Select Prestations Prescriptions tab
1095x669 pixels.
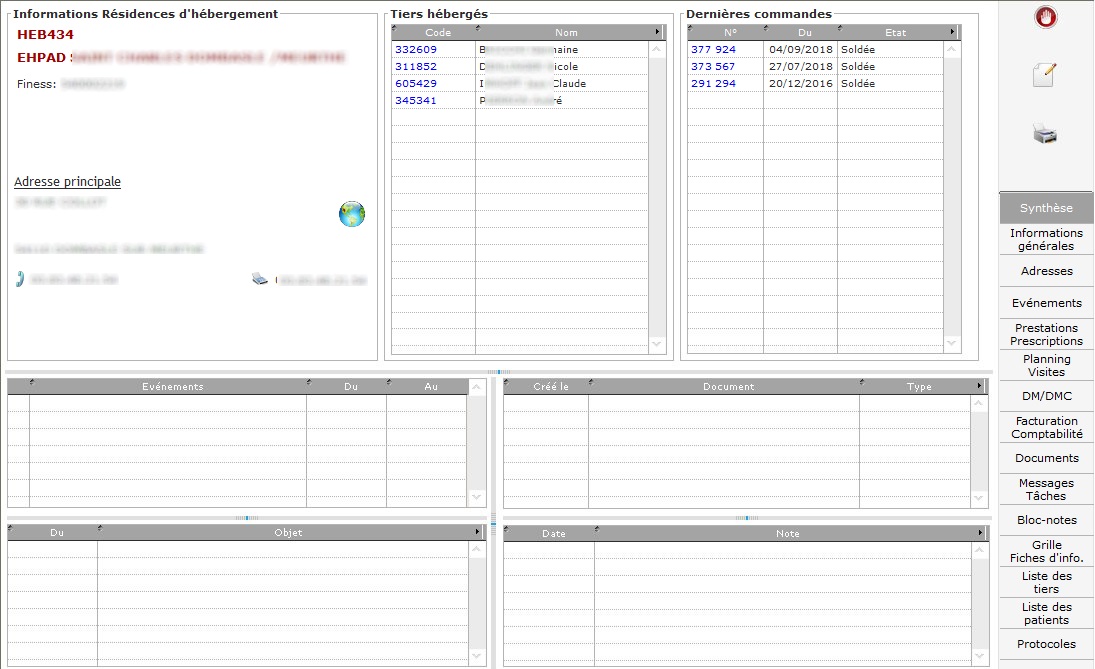(x=1046, y=334)
